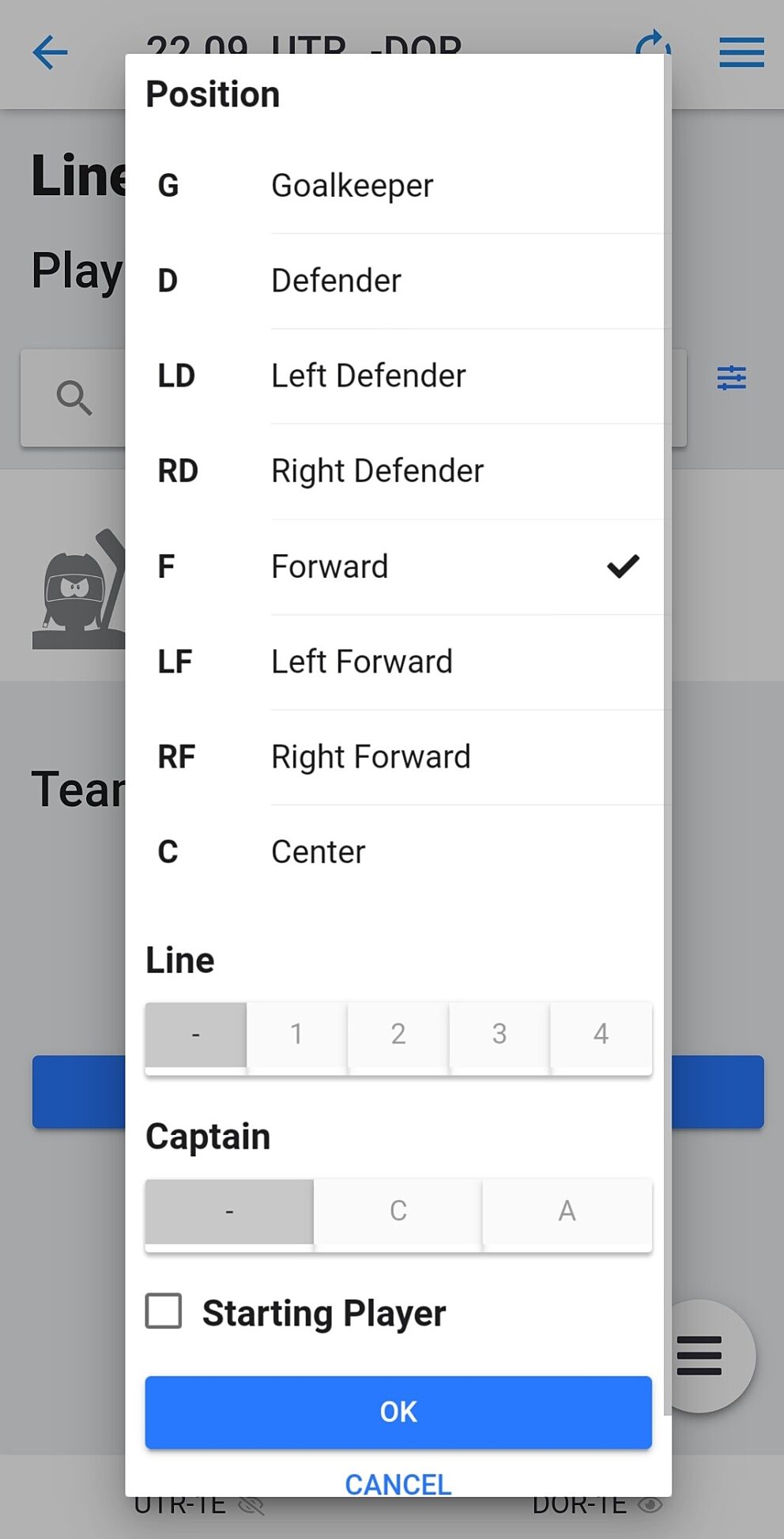
Task: Open the hamburger menu at top right
Action: tap(741, 53)
